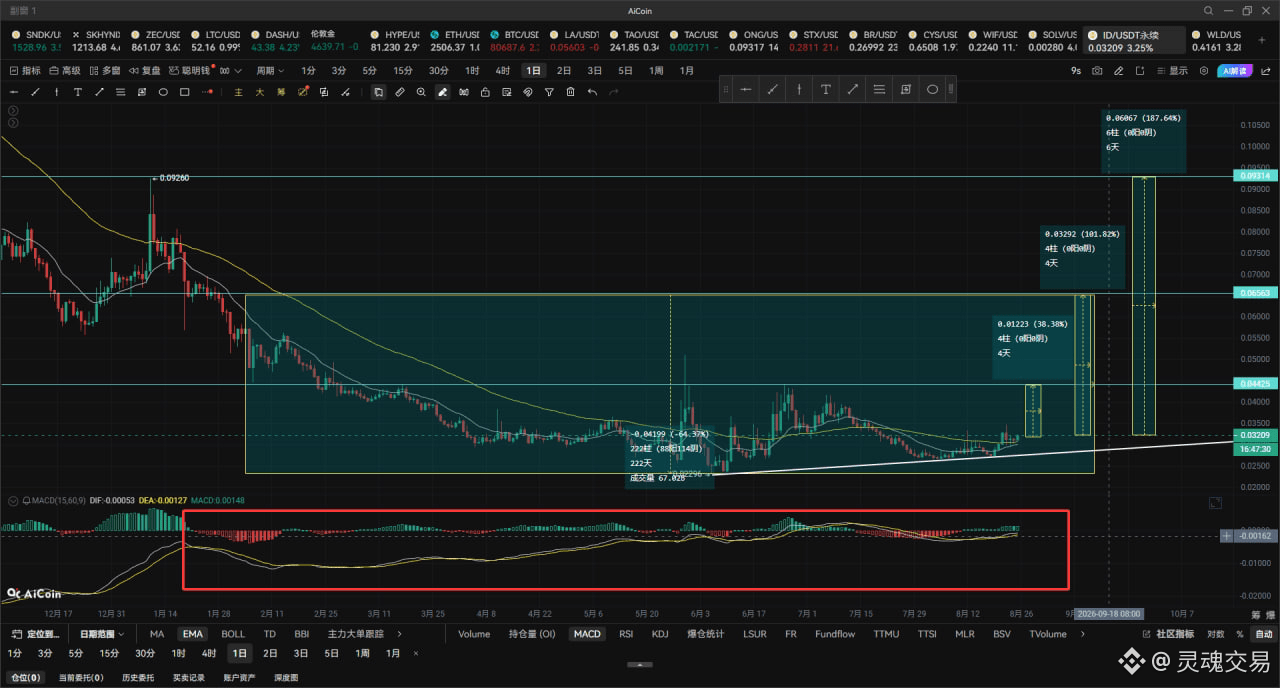
Task: Click the 主 yellow indicator icon
Action: 238,92
